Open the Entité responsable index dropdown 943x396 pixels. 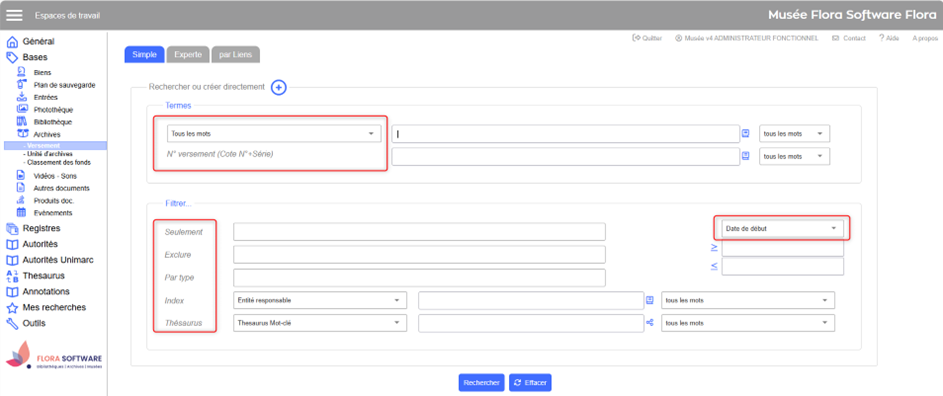(x=319, y=300)
